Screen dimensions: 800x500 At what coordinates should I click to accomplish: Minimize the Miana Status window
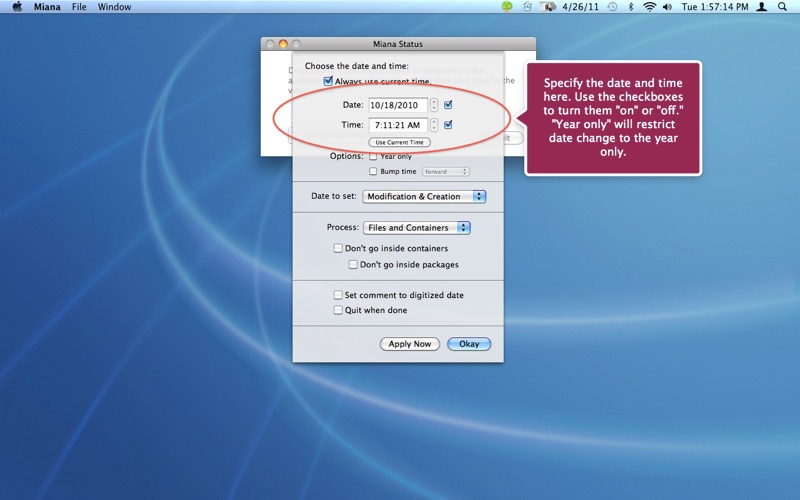283,44
